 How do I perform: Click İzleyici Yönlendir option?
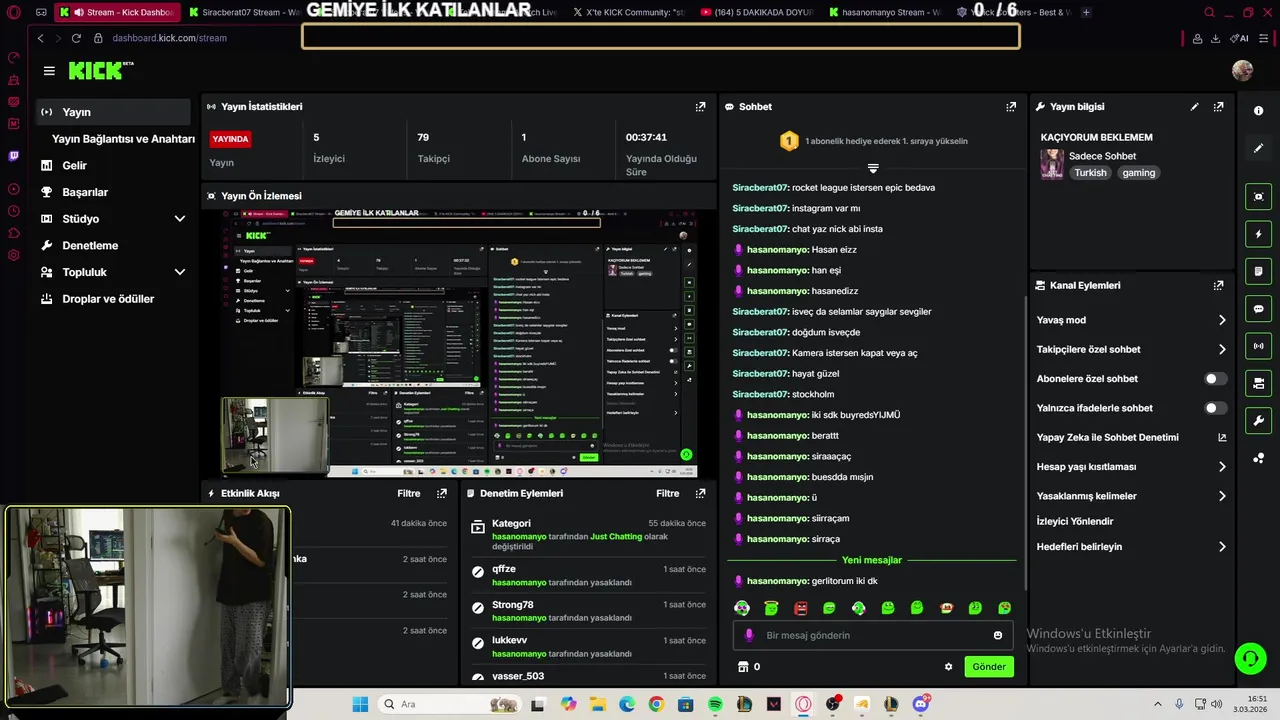1075,521
